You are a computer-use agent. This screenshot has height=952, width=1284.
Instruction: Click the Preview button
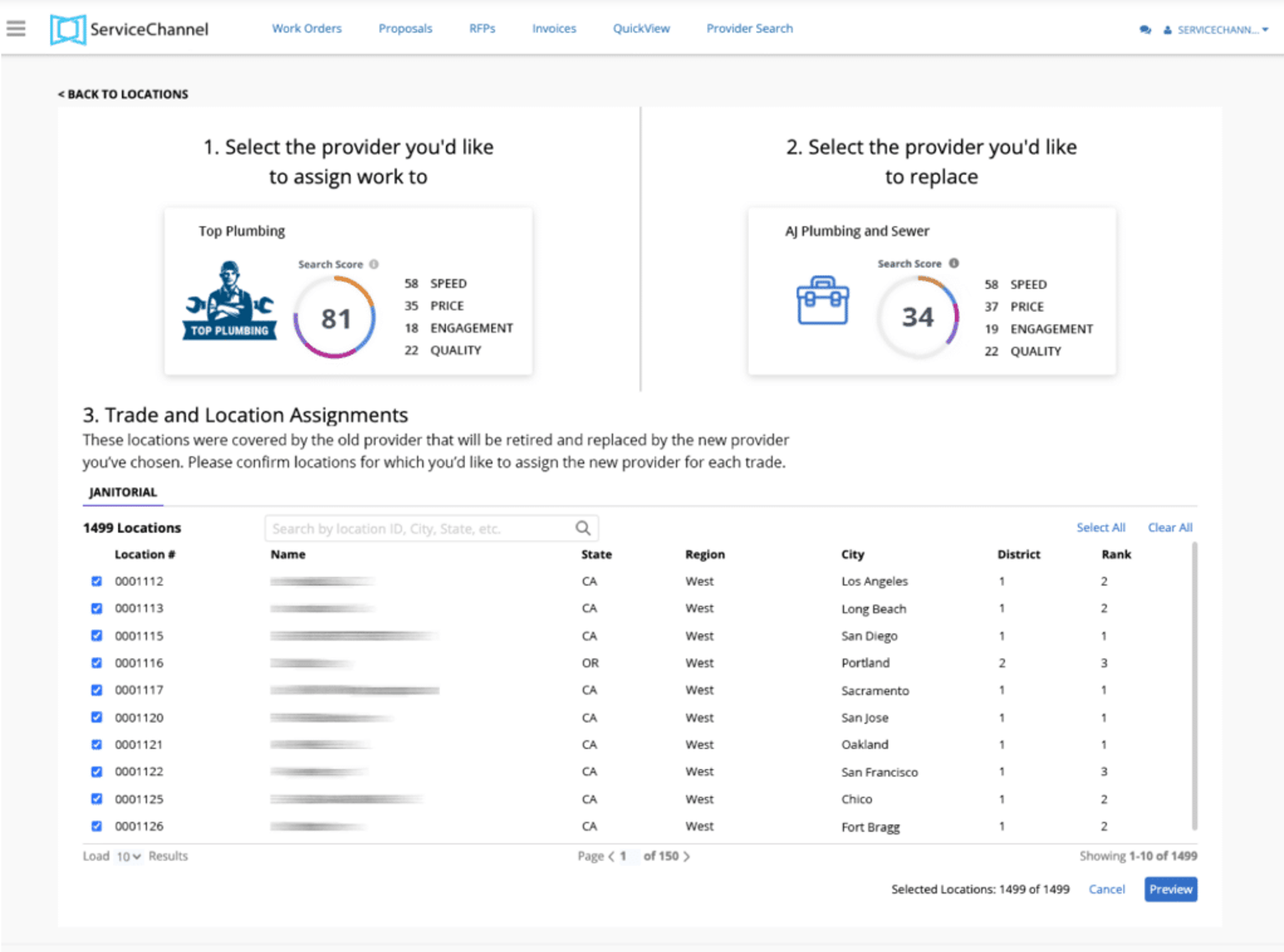pyautogui.click(x=1171, y=889)
